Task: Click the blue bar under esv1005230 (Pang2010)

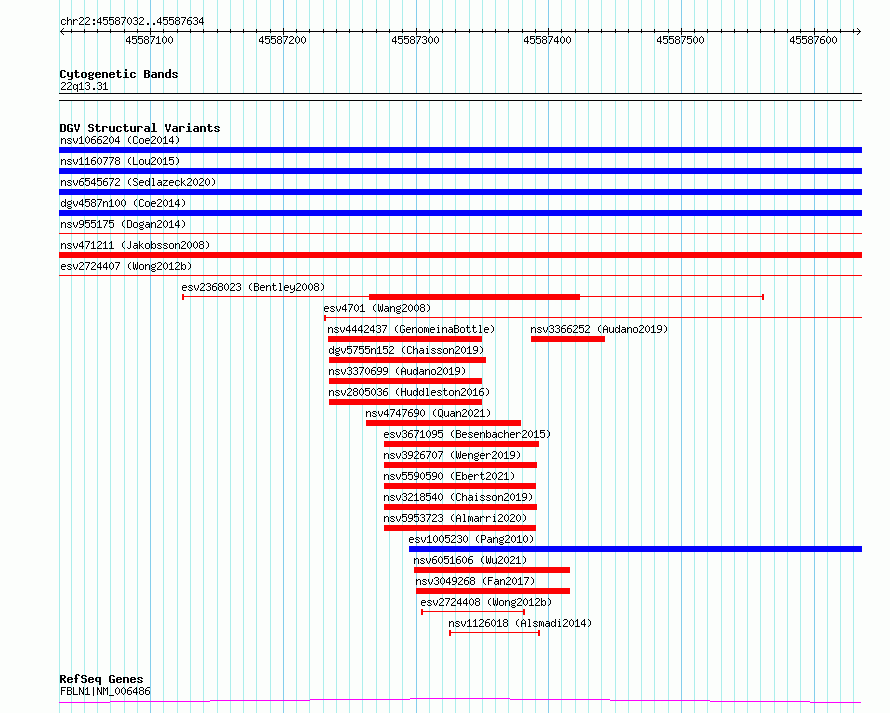Action: [635, 549]
